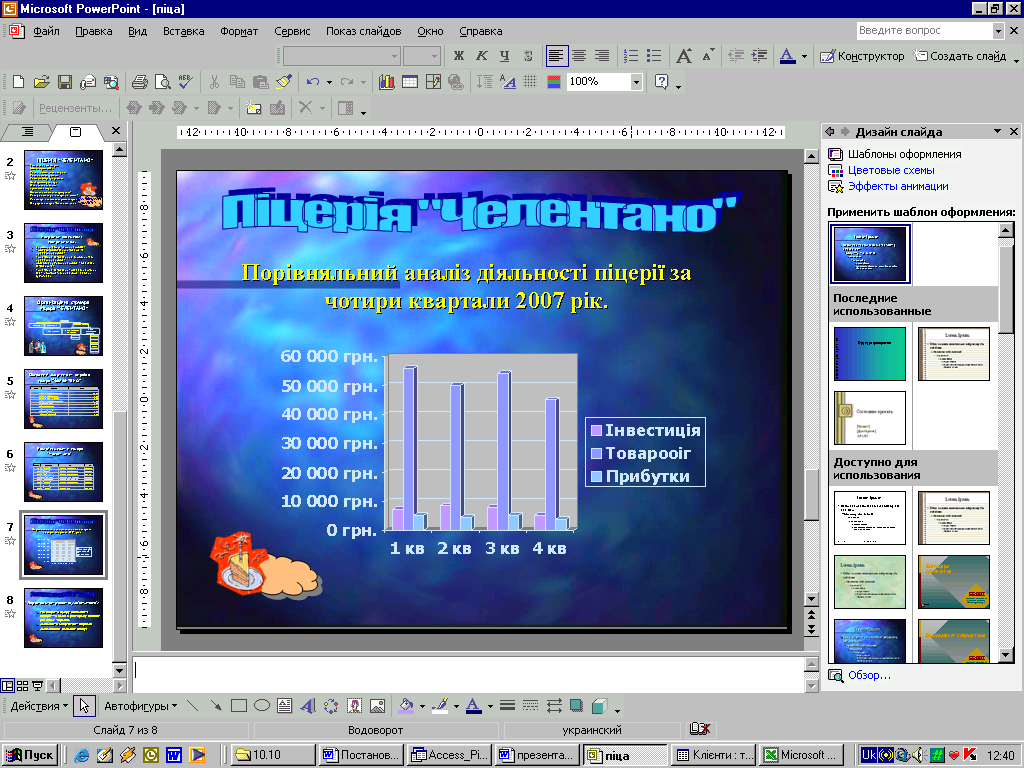Expand the Действия menu
The image size is (1024, 768).
(x=39, y=706)
